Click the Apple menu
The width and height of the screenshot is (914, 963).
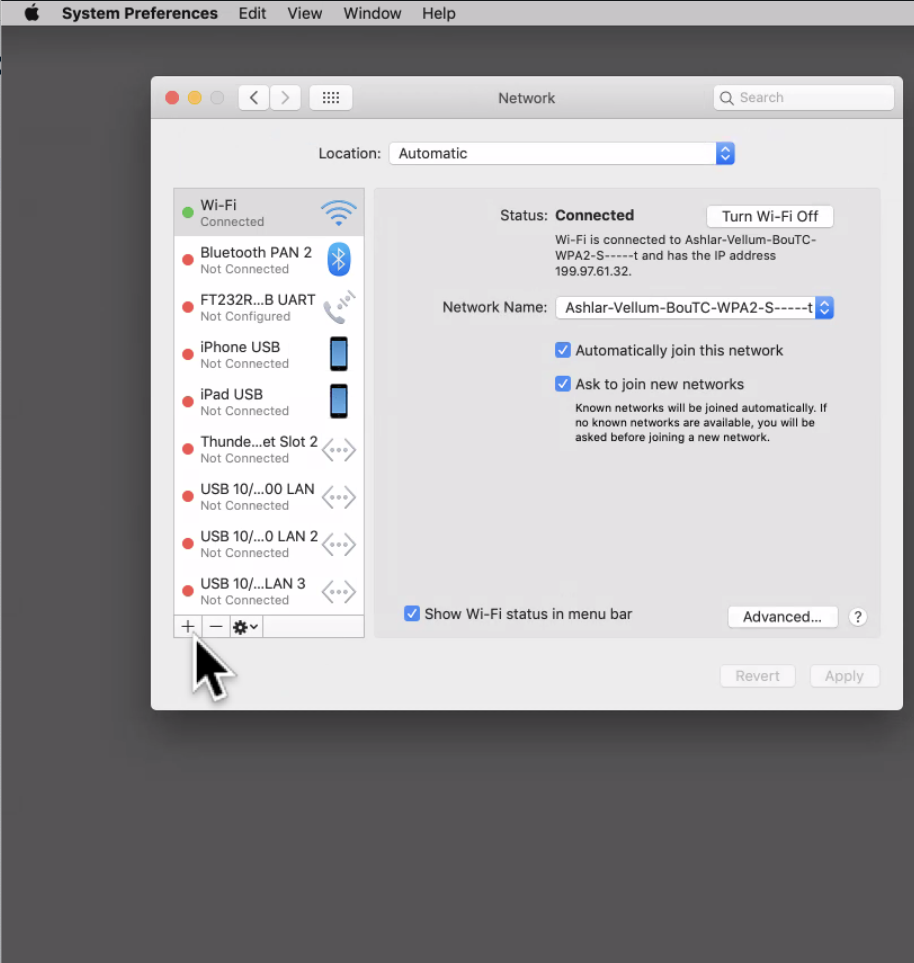click(x=30, y=13)
